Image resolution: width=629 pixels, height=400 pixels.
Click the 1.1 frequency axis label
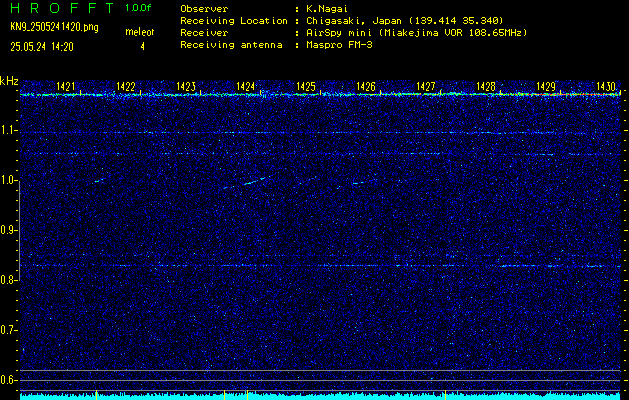tap(9, 130)
